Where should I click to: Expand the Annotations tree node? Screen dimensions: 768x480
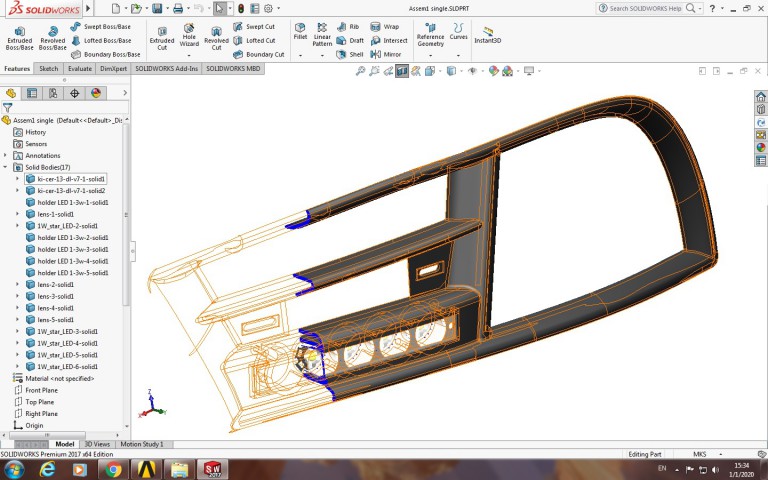(x=6, y=155)
